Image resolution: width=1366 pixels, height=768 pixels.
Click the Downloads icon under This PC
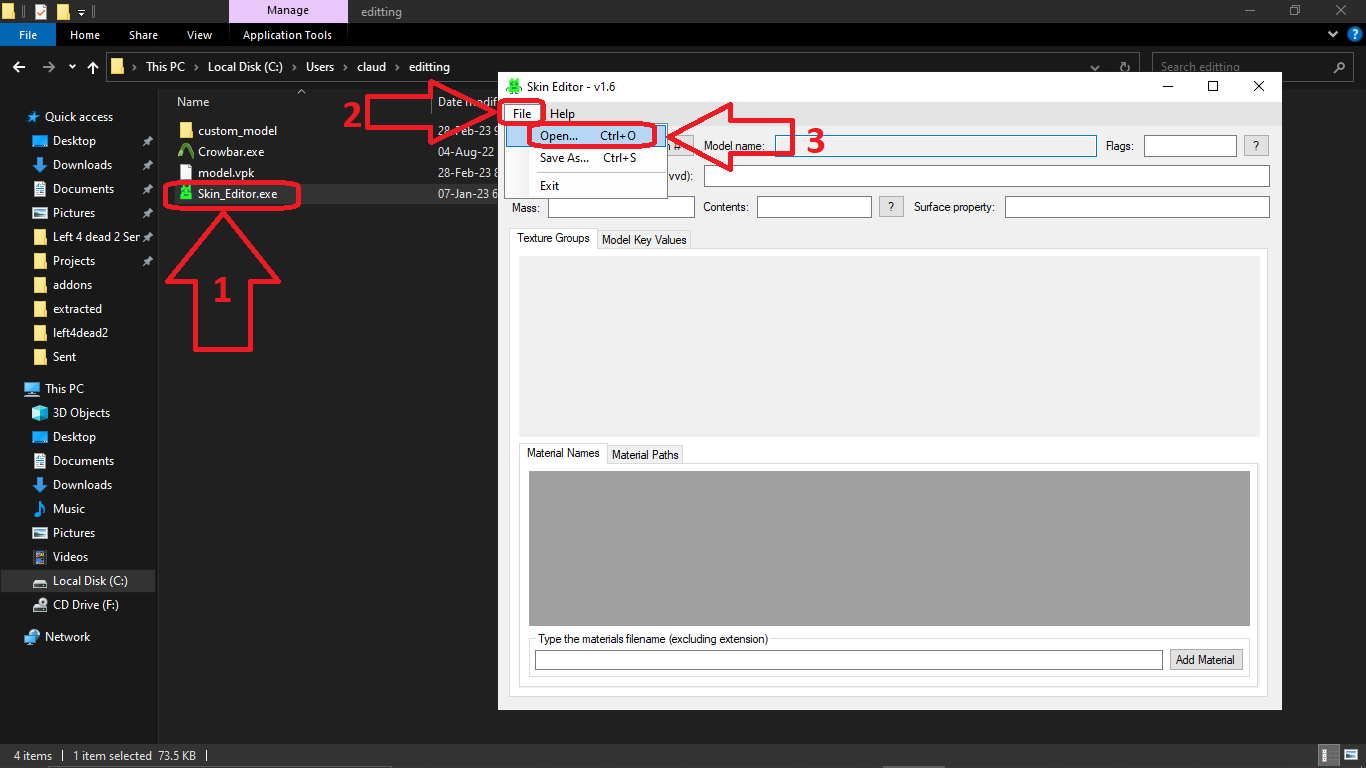point(40,485)
